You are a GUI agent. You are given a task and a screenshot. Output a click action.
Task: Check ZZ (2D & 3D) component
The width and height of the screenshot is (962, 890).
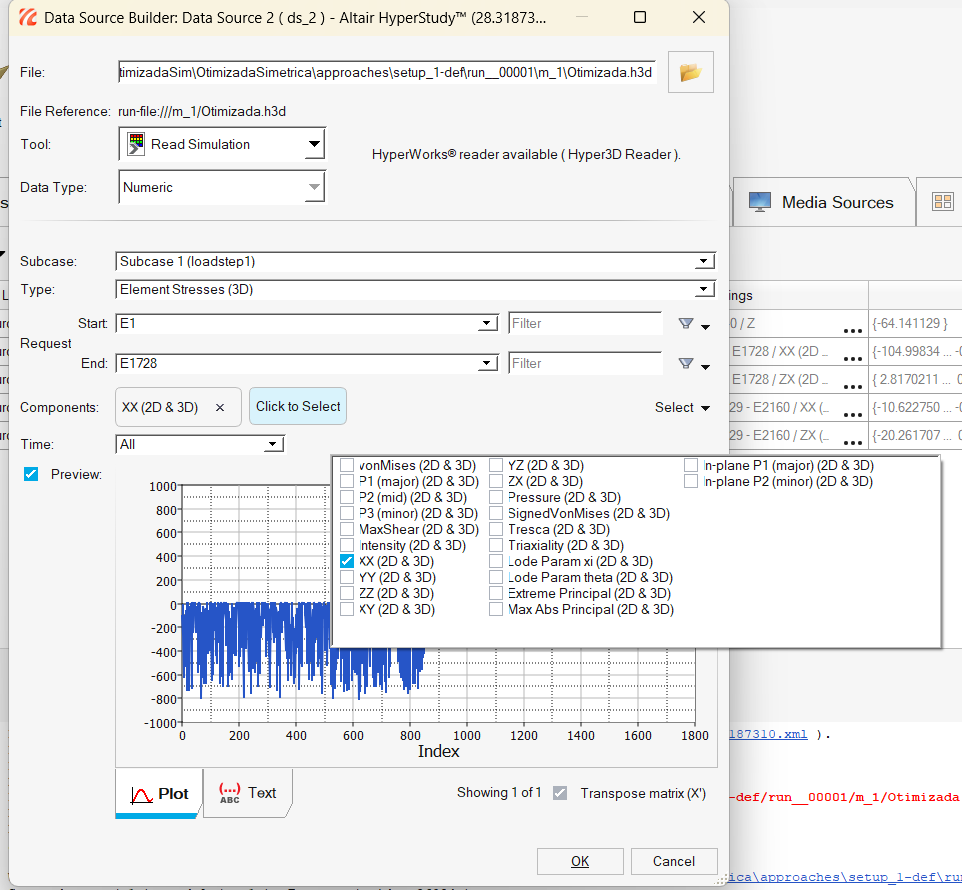pyautogui.click(x=347, y=593)
